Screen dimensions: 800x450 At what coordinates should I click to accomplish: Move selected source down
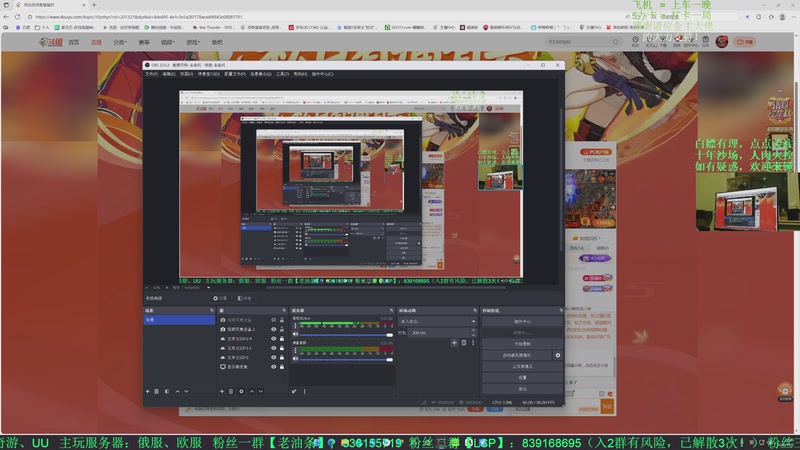click(261, 391)
